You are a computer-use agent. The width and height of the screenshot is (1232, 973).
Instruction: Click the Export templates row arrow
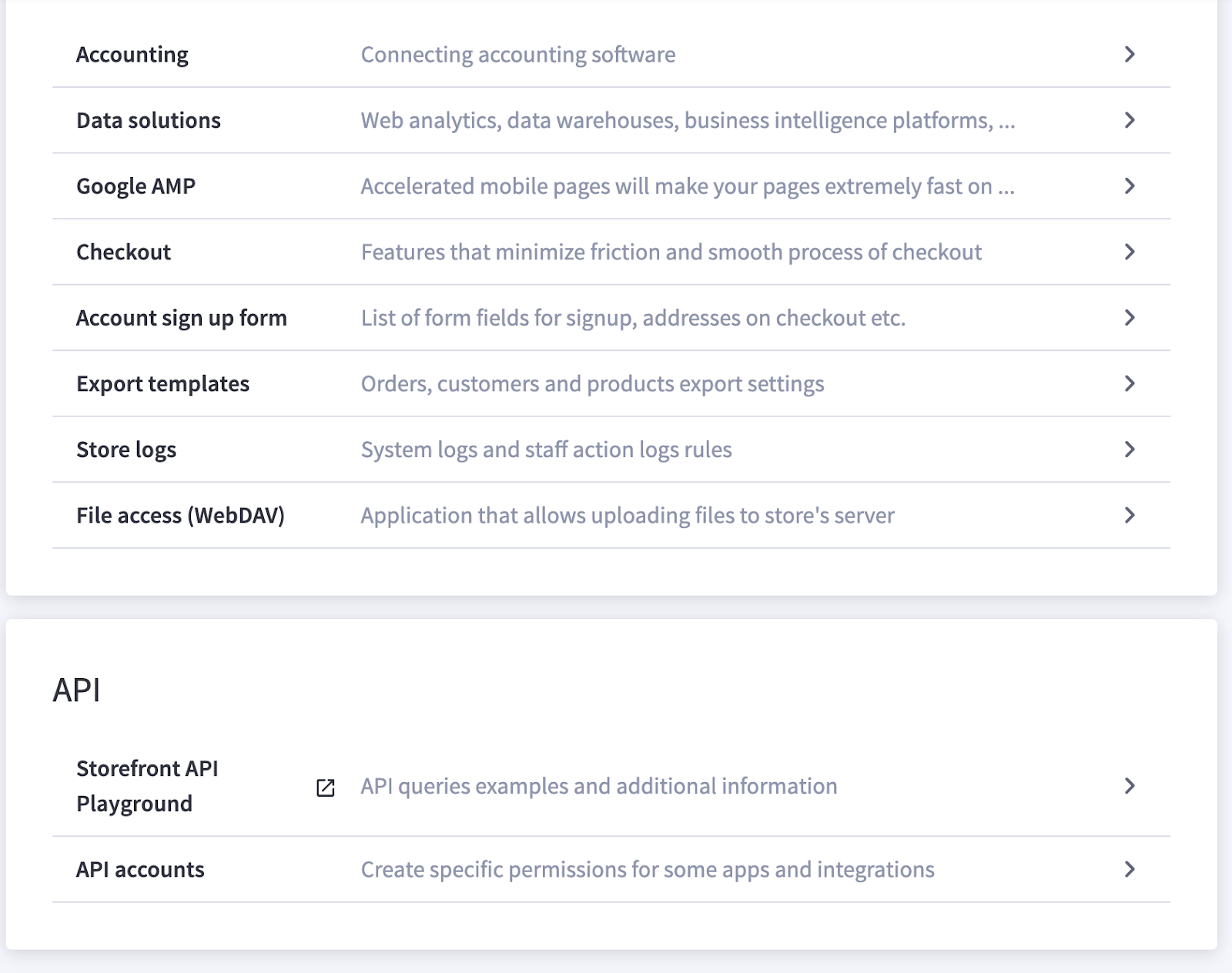click(1130, 383)
